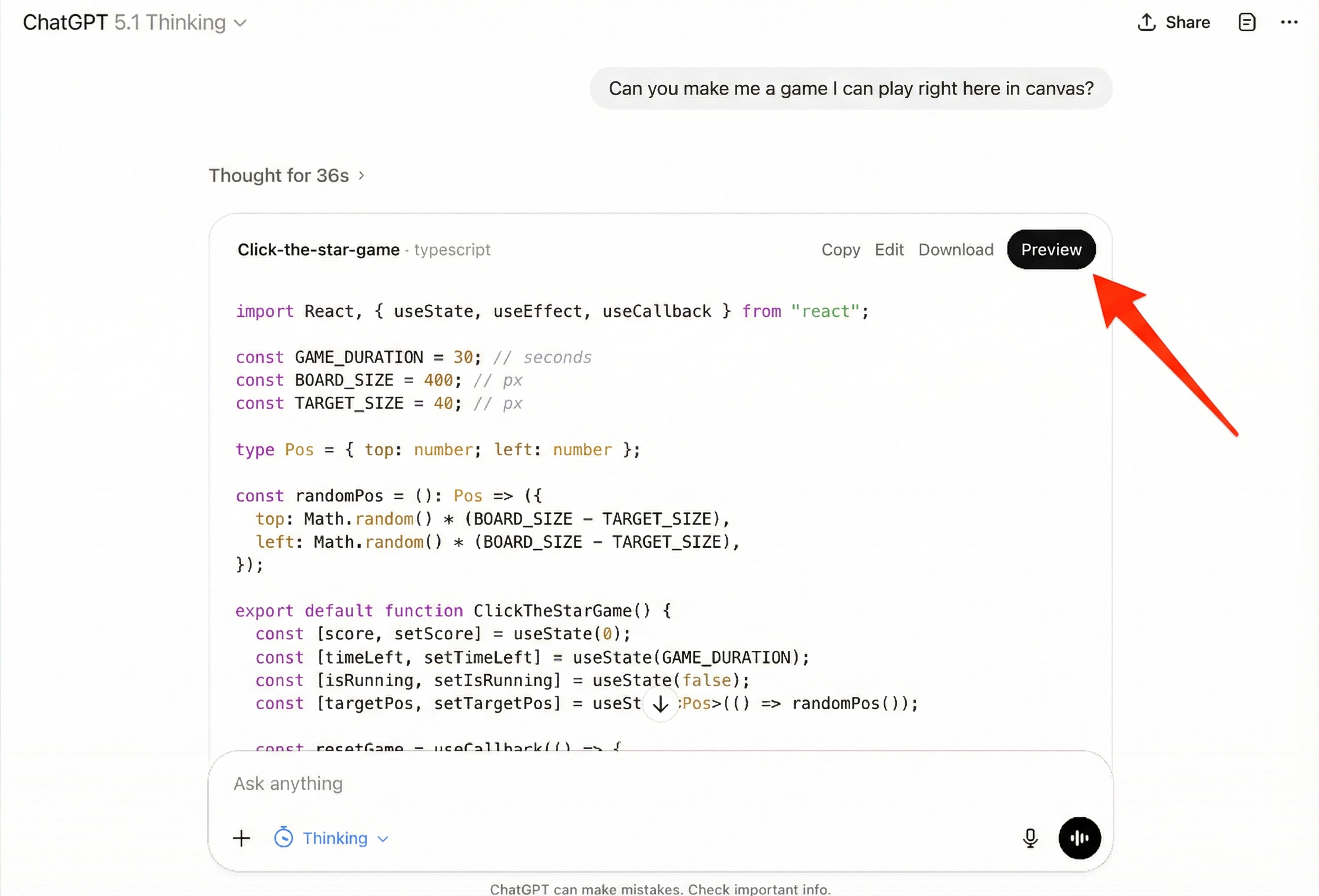The height and width of the screenshot is (896, 1319).
Task: Select the GAME_DURATION value 30 in code
Action: tap(463, 357)
